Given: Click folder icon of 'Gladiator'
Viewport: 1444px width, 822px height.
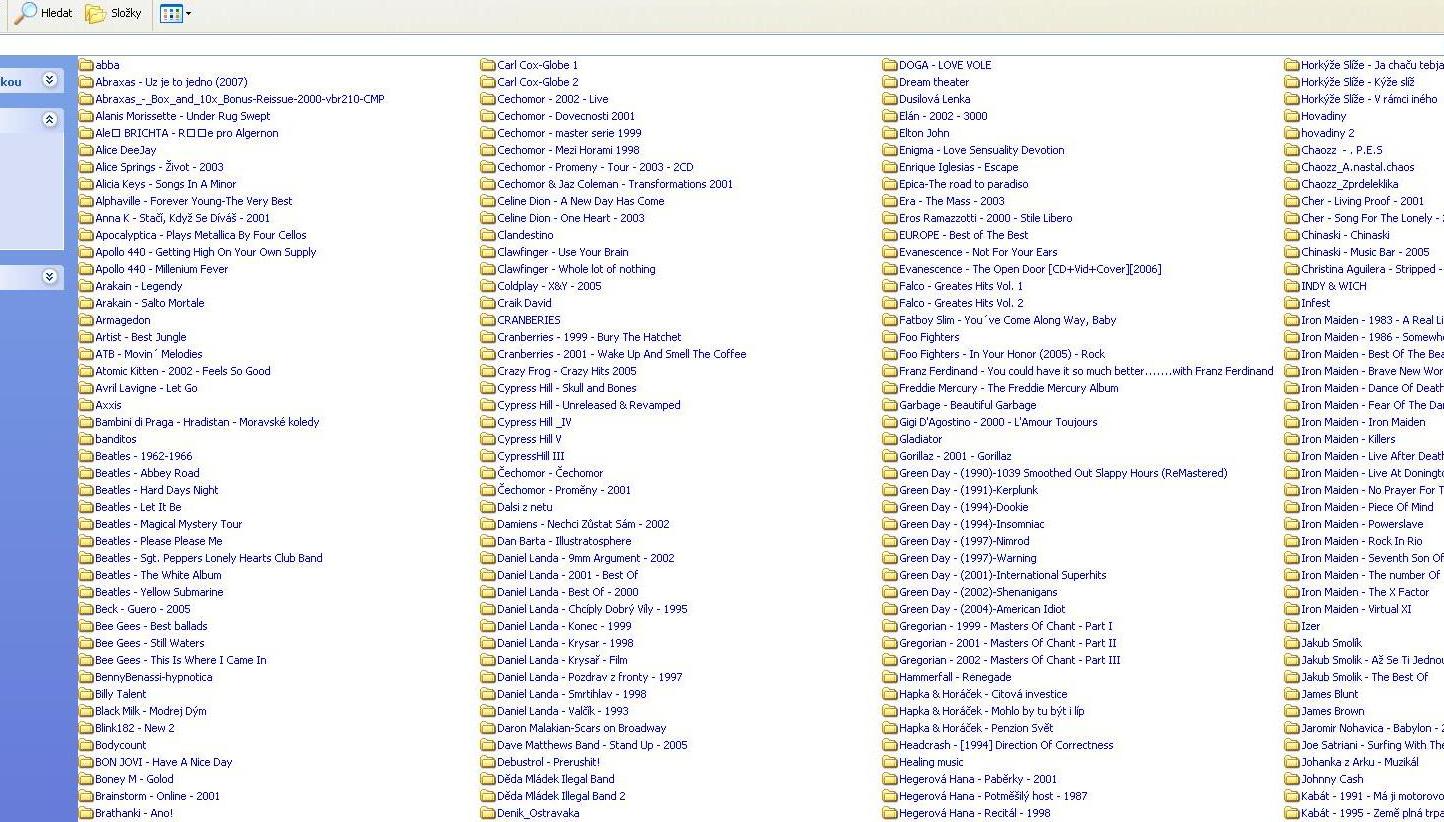Looking at the screenshot, I should pos(890,439).
